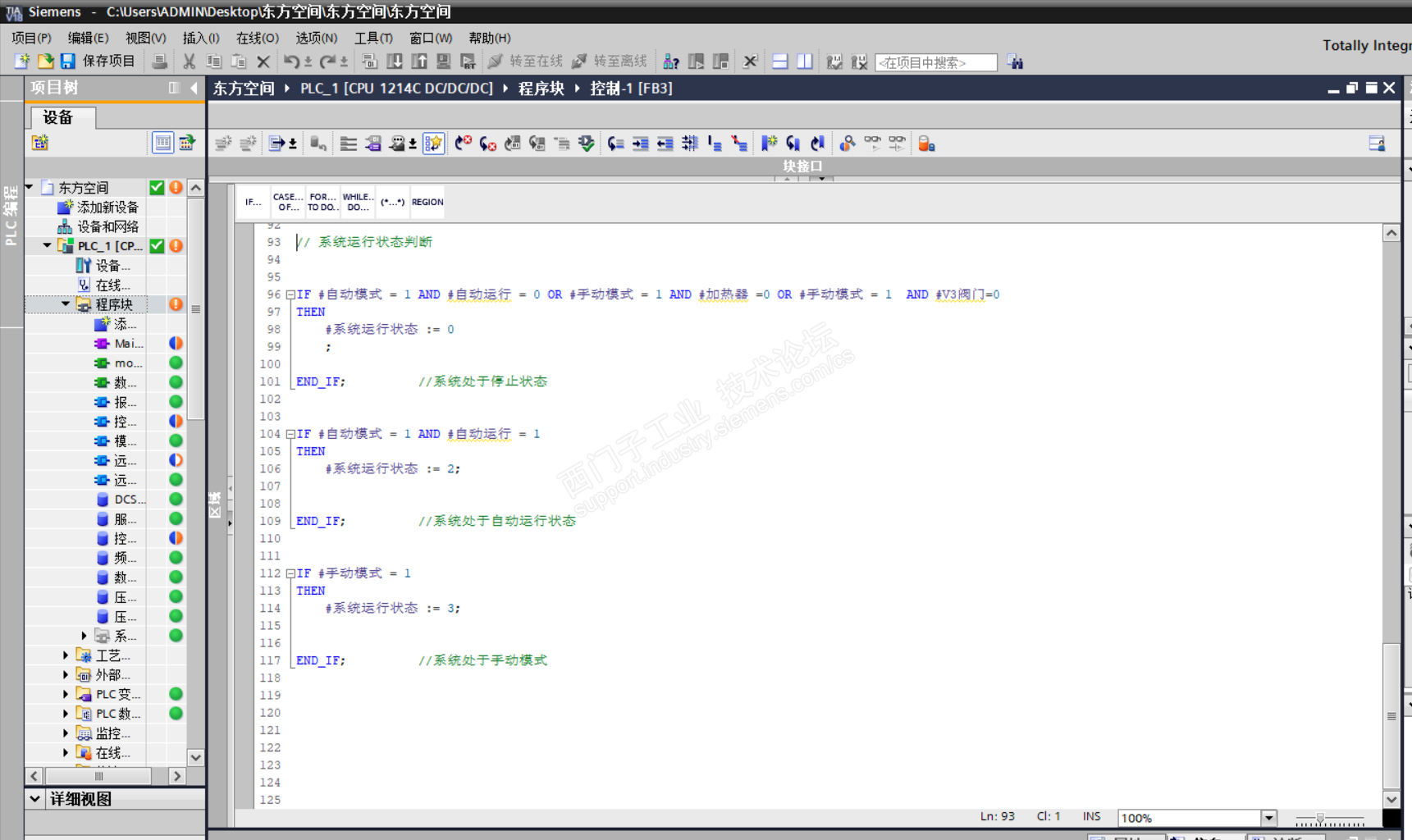
Task: Toggle monitoring with the glasses icon
Action: click(x=872, y=144)
